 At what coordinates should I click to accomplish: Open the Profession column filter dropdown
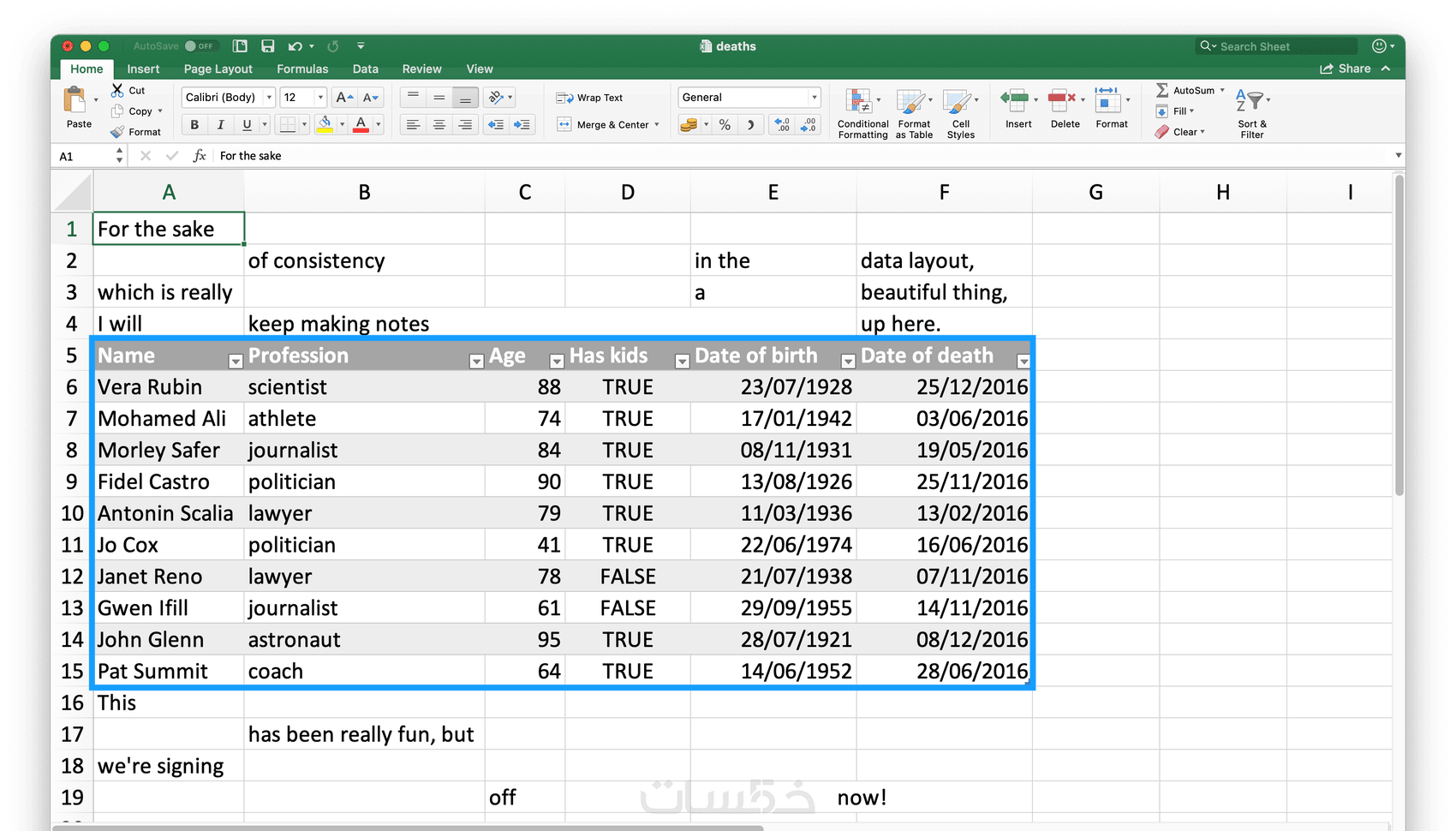pos(477,362)
